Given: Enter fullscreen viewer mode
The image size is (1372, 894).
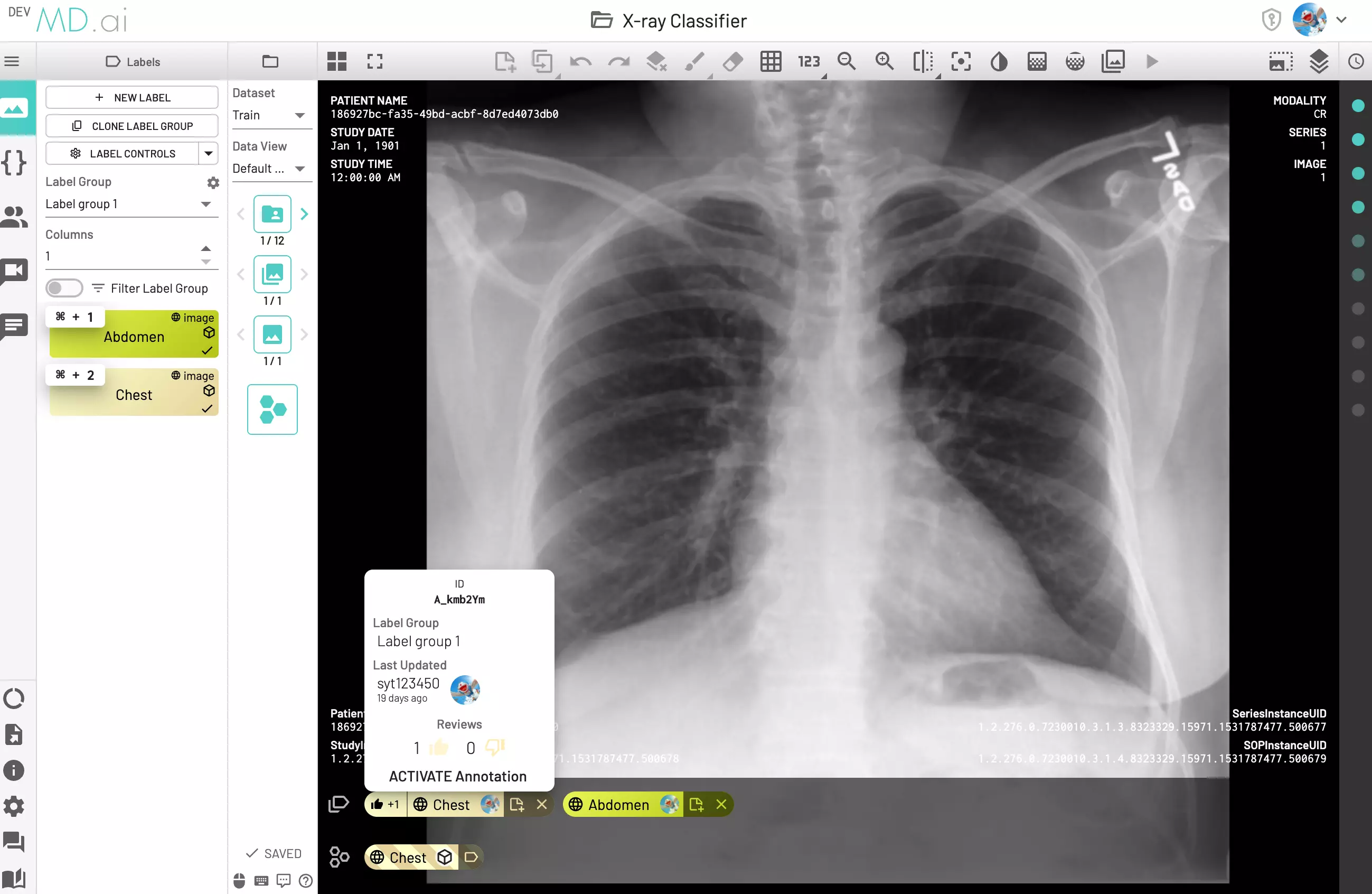Looking at the screenshot, I should (x=375, y=61).
